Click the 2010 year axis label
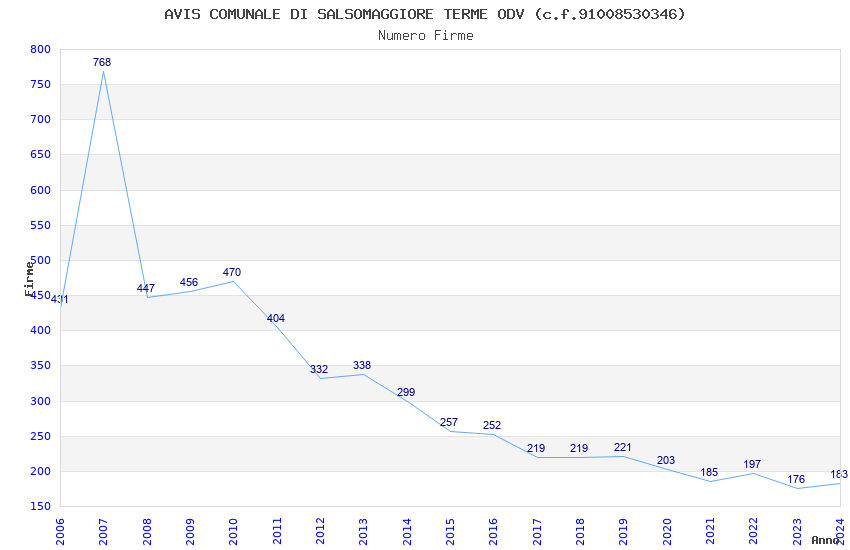Viewport: 850px width, 550px height. [234, 532]
